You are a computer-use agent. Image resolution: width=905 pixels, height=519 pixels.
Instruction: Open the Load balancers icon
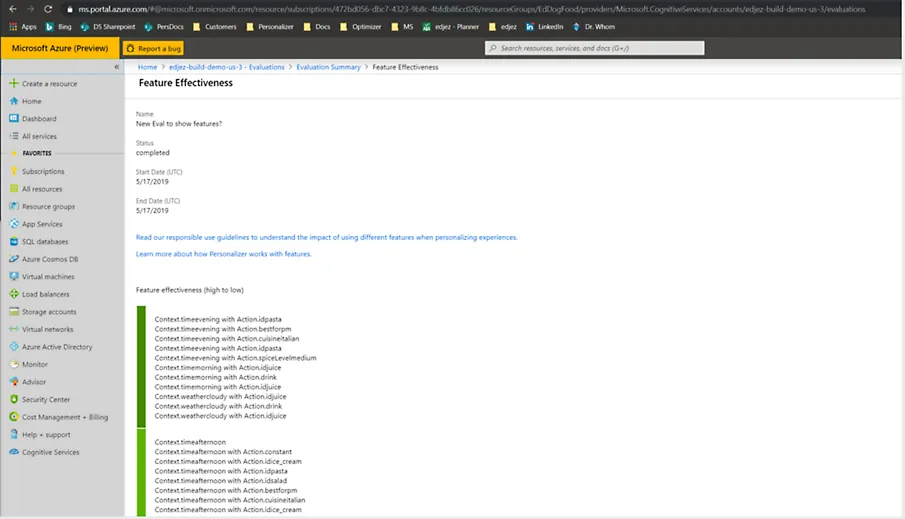(x=14, y=294)
